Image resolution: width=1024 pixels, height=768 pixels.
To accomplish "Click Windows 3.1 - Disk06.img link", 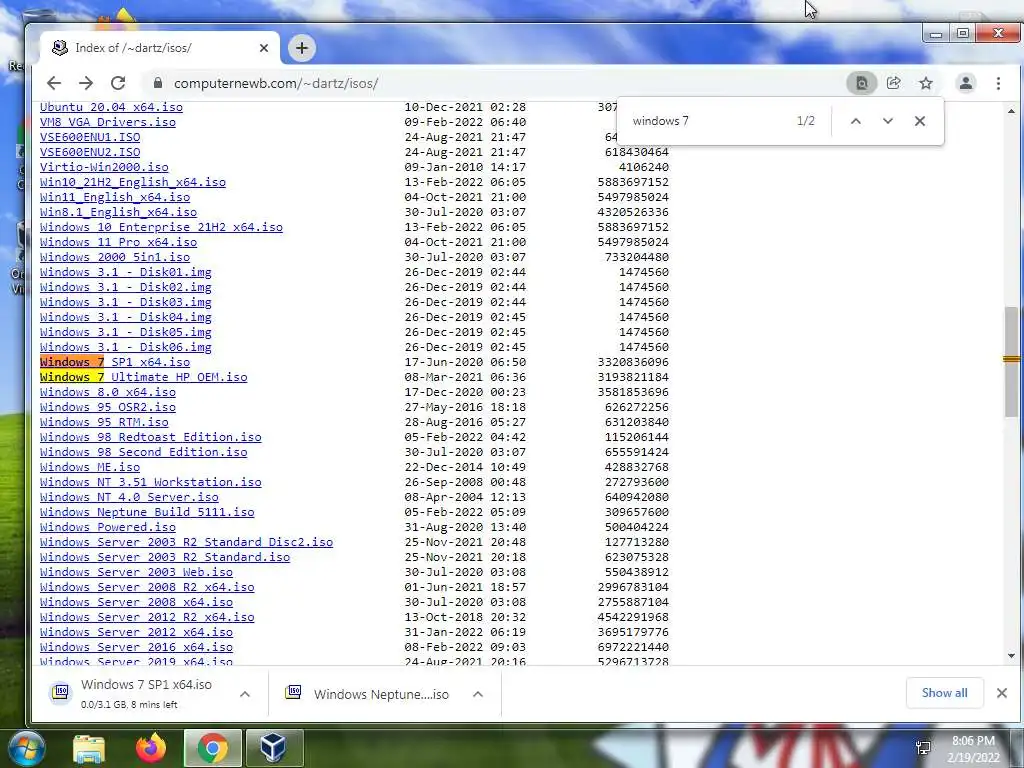I will tap(125, 347).
